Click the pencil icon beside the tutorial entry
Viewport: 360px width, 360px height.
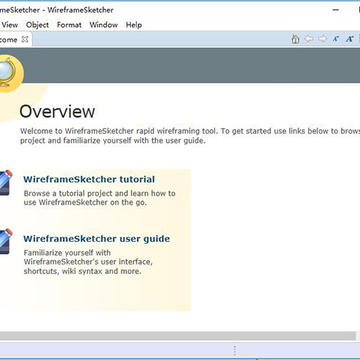[x=5, y=182]
